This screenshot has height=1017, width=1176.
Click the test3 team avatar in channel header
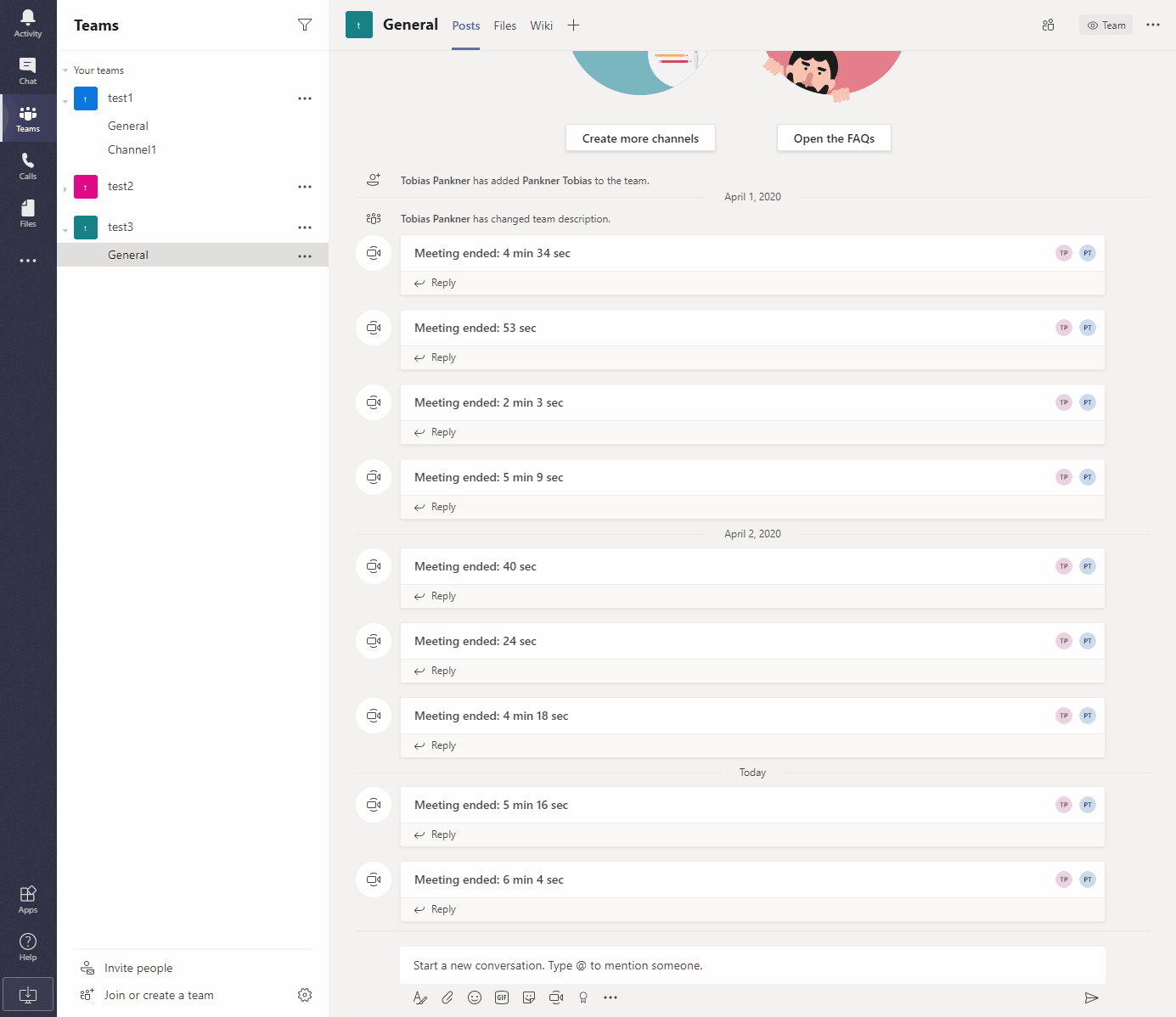(359, 25)
